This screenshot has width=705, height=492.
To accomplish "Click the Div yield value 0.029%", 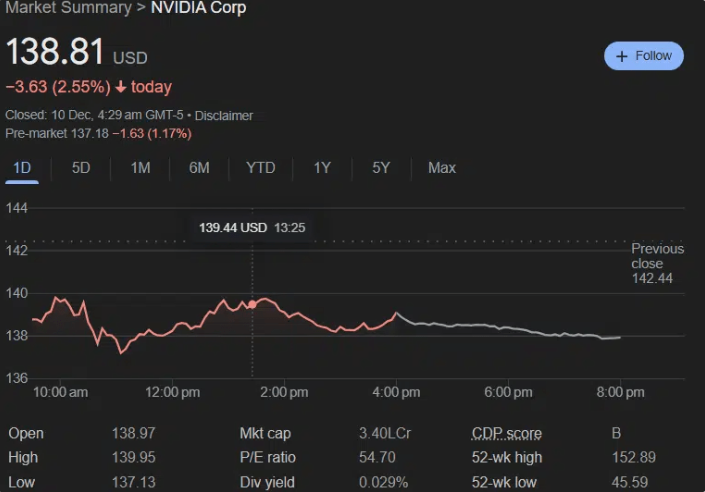I will [x=384, y=482].
